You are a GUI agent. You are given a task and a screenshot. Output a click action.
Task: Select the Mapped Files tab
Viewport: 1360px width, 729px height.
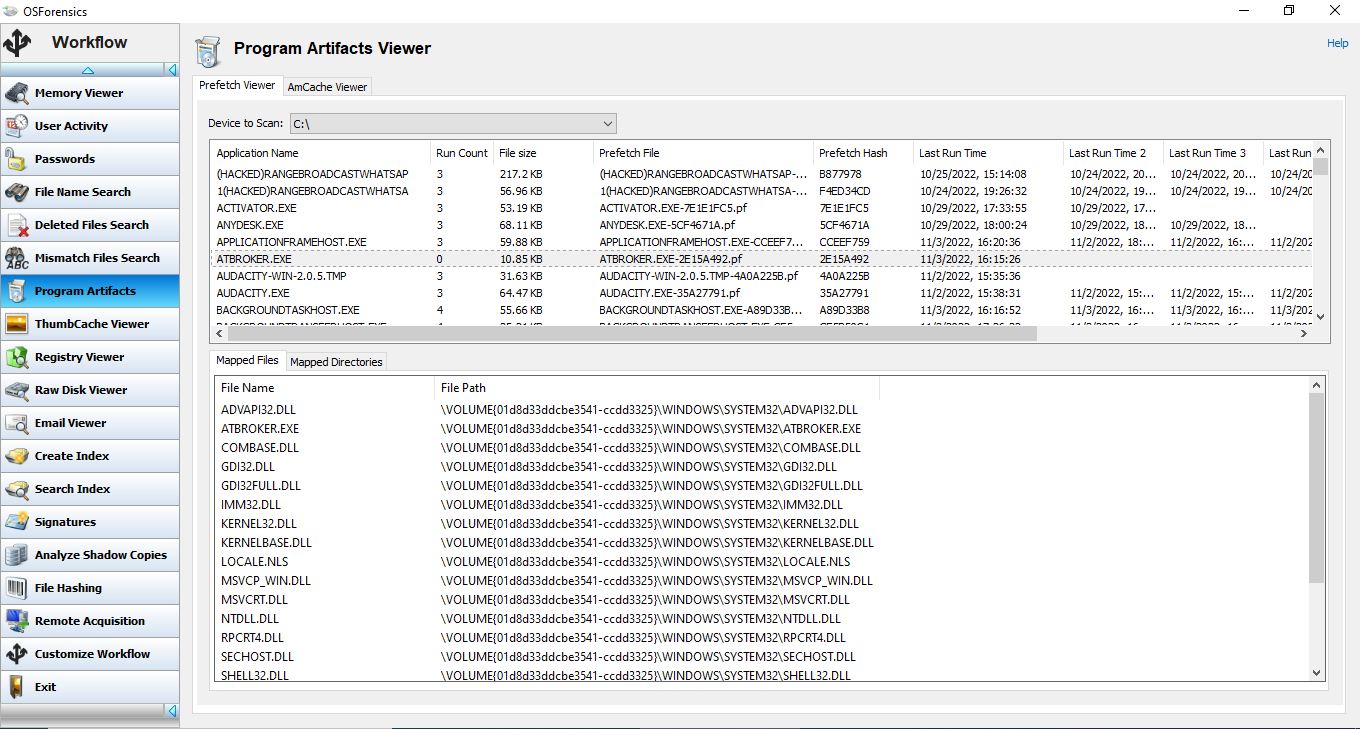click(x=248, y=360)
